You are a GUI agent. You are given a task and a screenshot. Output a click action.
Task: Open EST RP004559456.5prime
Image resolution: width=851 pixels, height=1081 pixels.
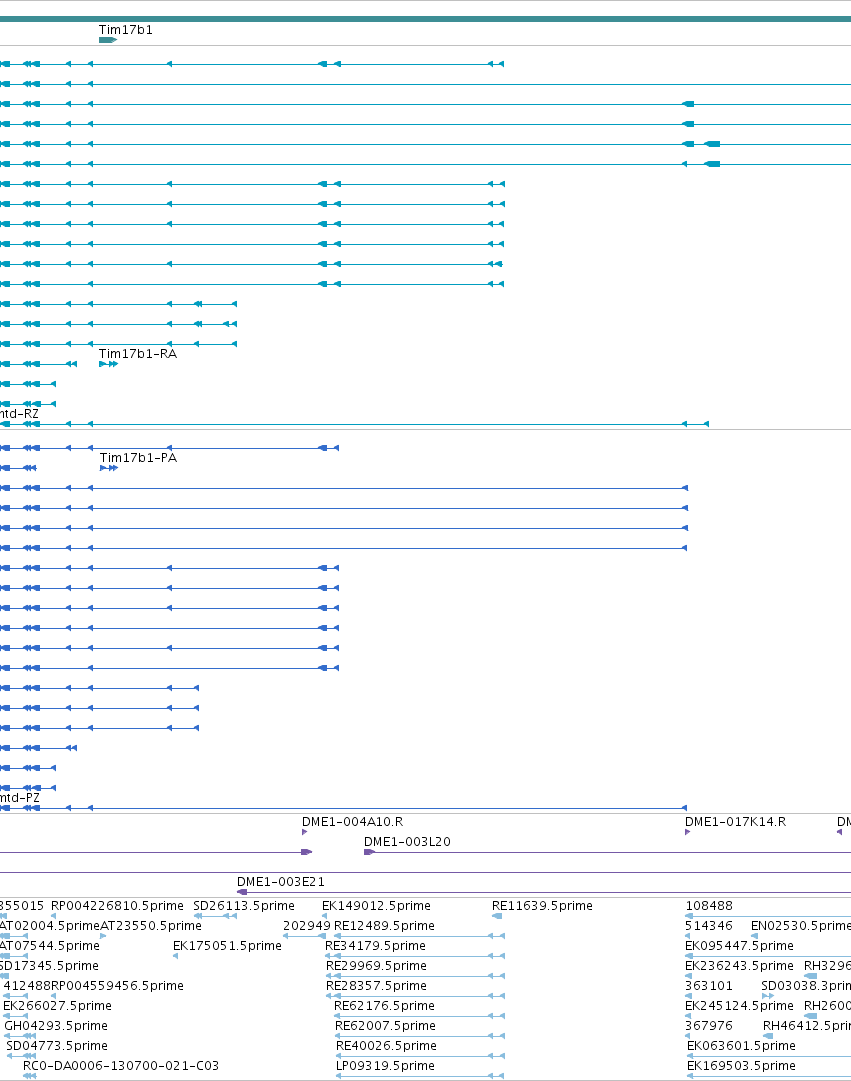pyautogui.click(x=117, y=986)
